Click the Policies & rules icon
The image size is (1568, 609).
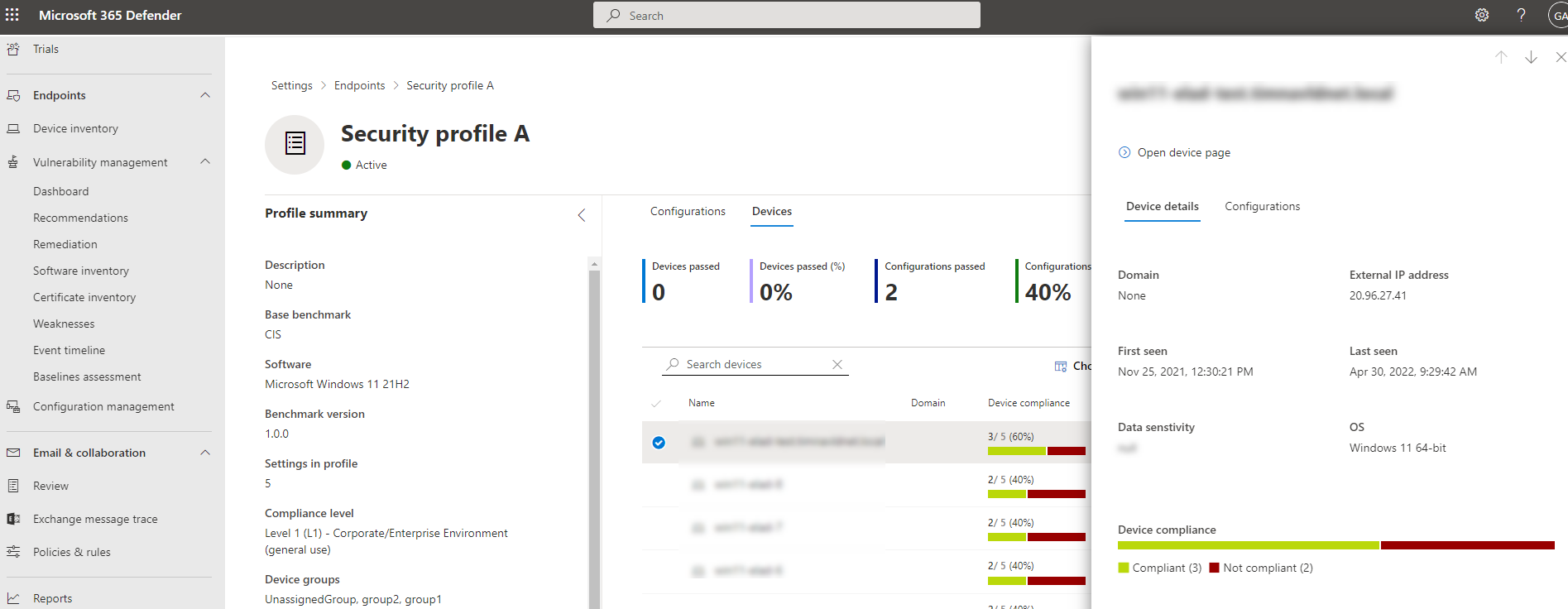pos(13,552)
